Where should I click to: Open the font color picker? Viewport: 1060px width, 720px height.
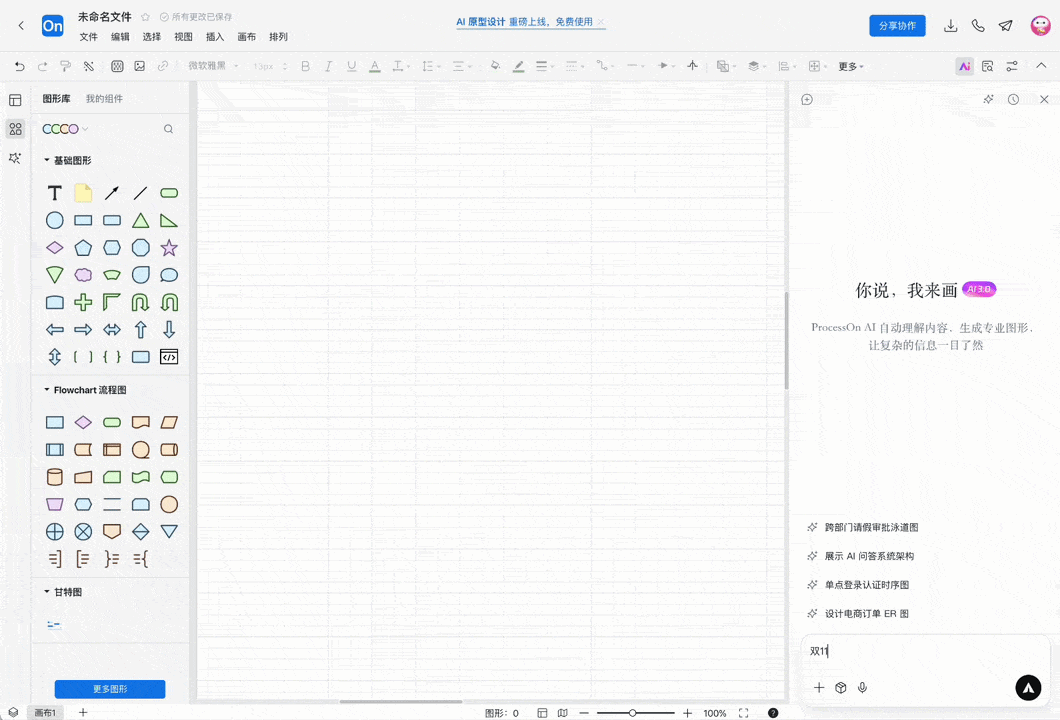coord(375,66)
